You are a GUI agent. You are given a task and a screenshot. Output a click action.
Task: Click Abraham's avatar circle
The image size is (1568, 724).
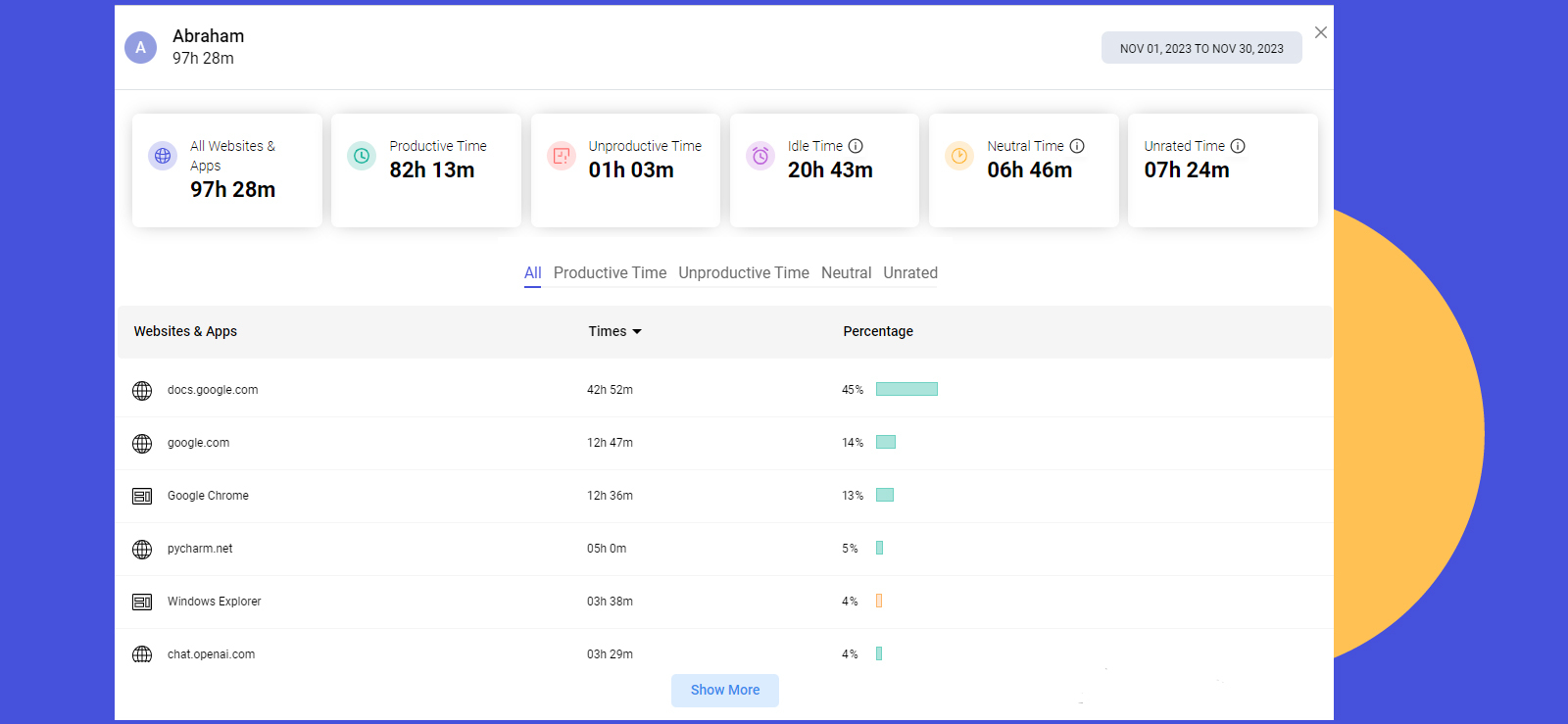point(140,47)
